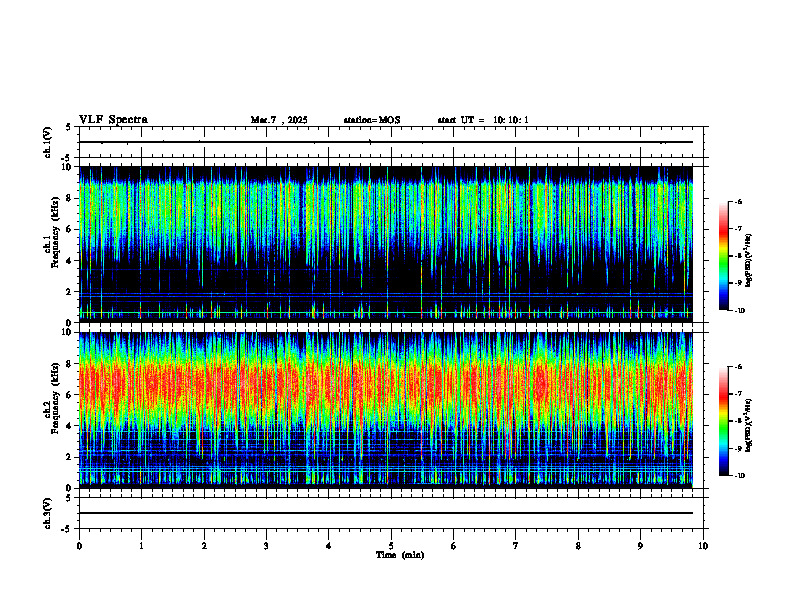Screen dimensions: 792x612
Task: Click the "Time (min)" x-axis label
Action: [x=400, y=555]
